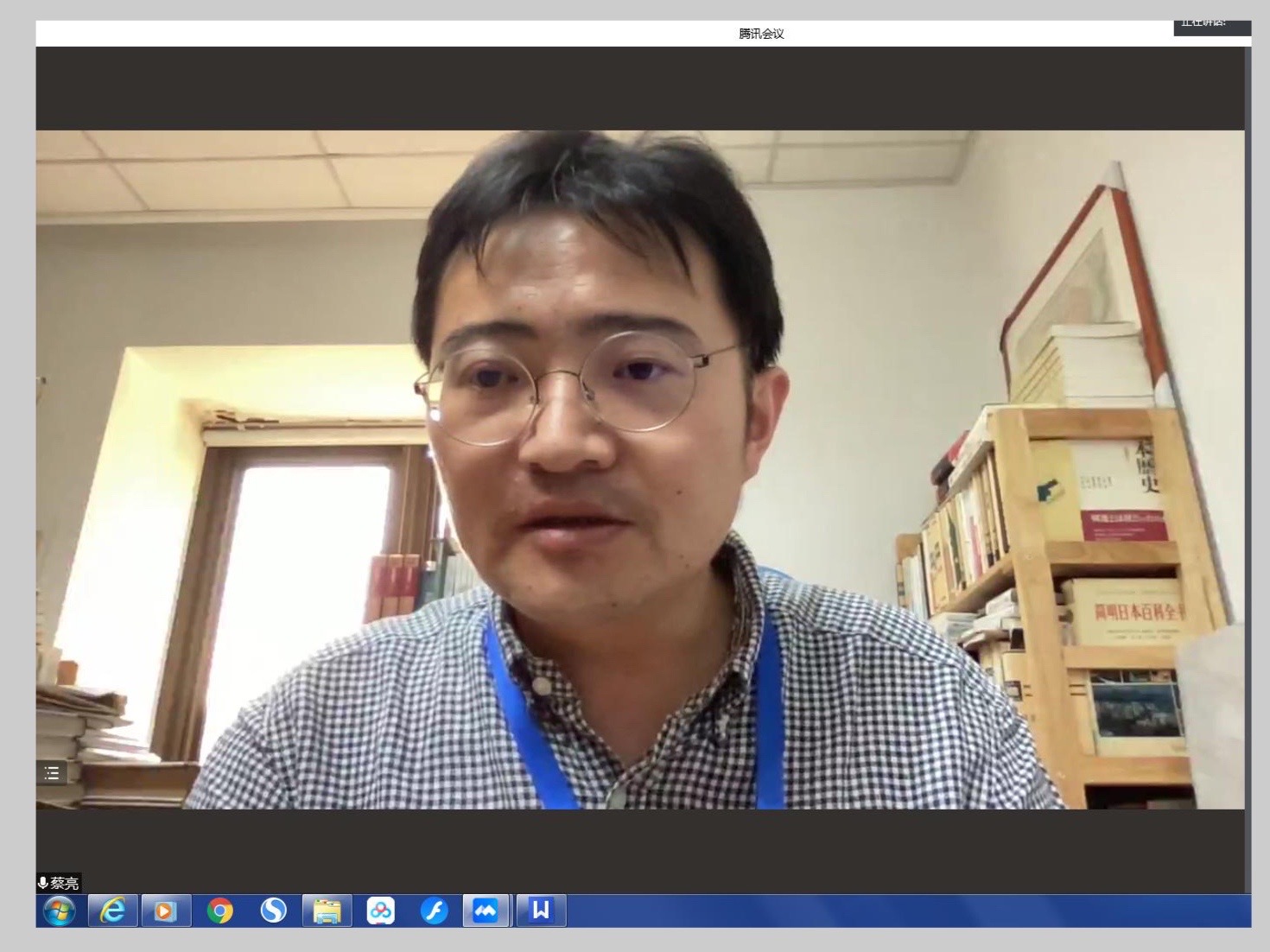The width and height of the screenshot is (1270, 952).
Task: Open WPS Writer from the taskbar
Action: (541, 911)
